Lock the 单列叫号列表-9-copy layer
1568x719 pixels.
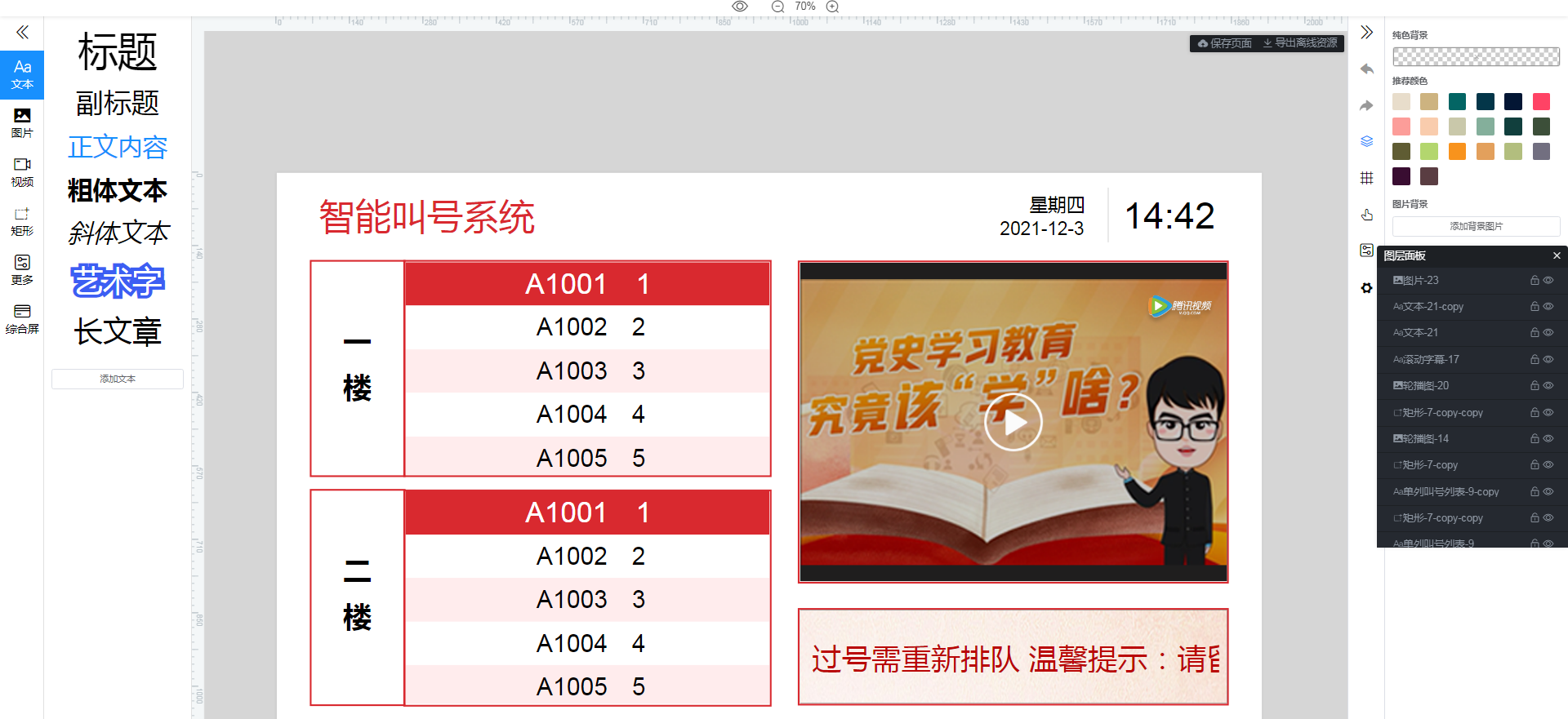[x=1535, y=491]
